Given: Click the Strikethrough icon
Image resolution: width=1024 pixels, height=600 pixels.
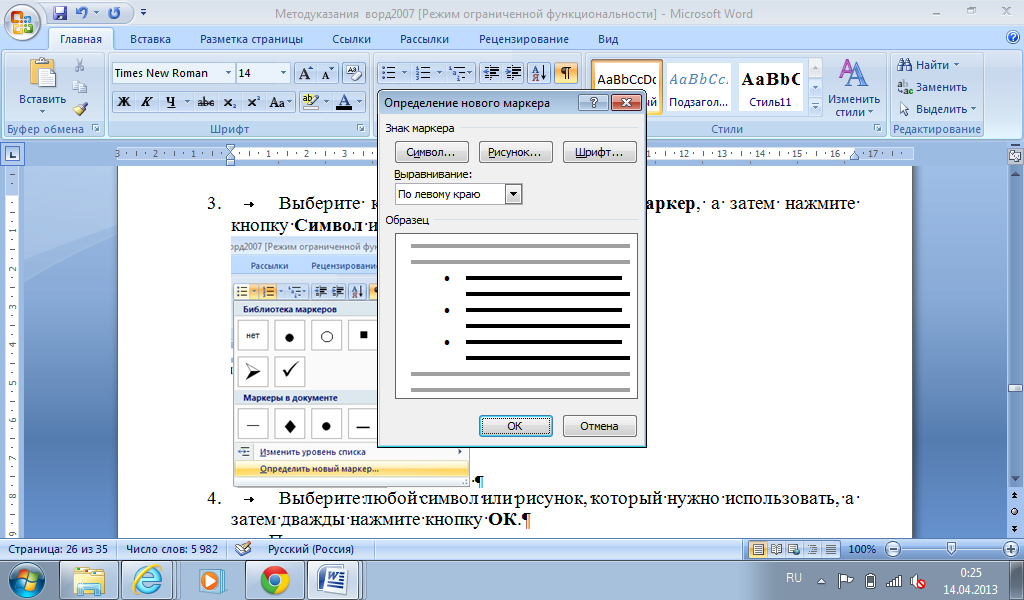Looking at the screenshot, I should (206, 102).
